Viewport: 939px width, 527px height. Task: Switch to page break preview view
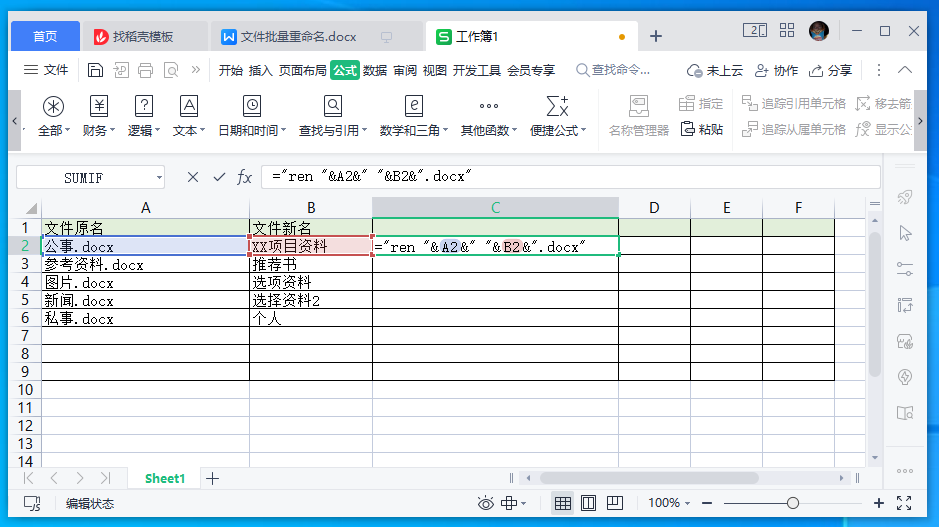click(589, 503)
